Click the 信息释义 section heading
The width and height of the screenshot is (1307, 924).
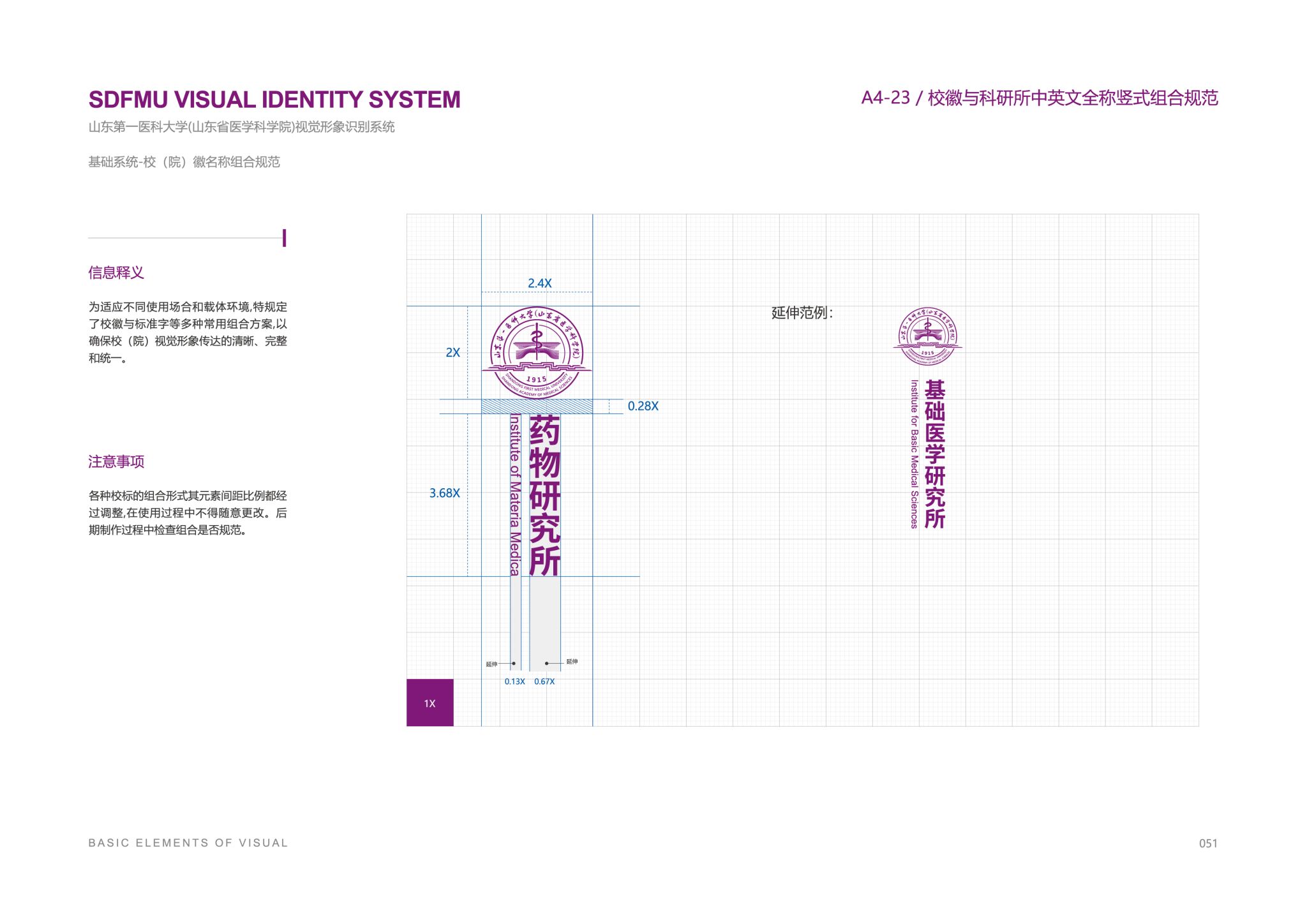[116, 273]
